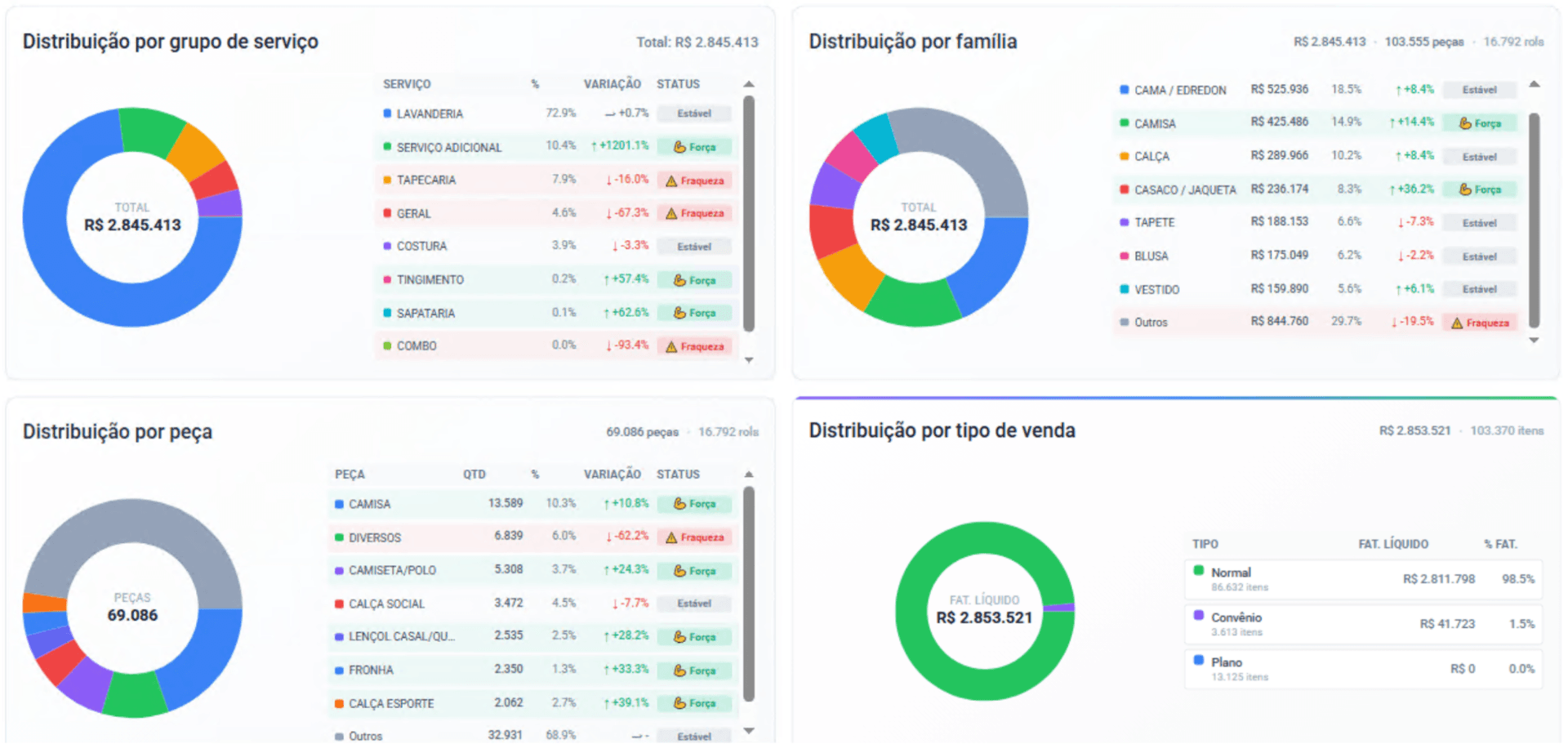This screenshot has width=1568, height=753.
Task: Click scroll down arrow in family table
Action: coord(1535,341)
